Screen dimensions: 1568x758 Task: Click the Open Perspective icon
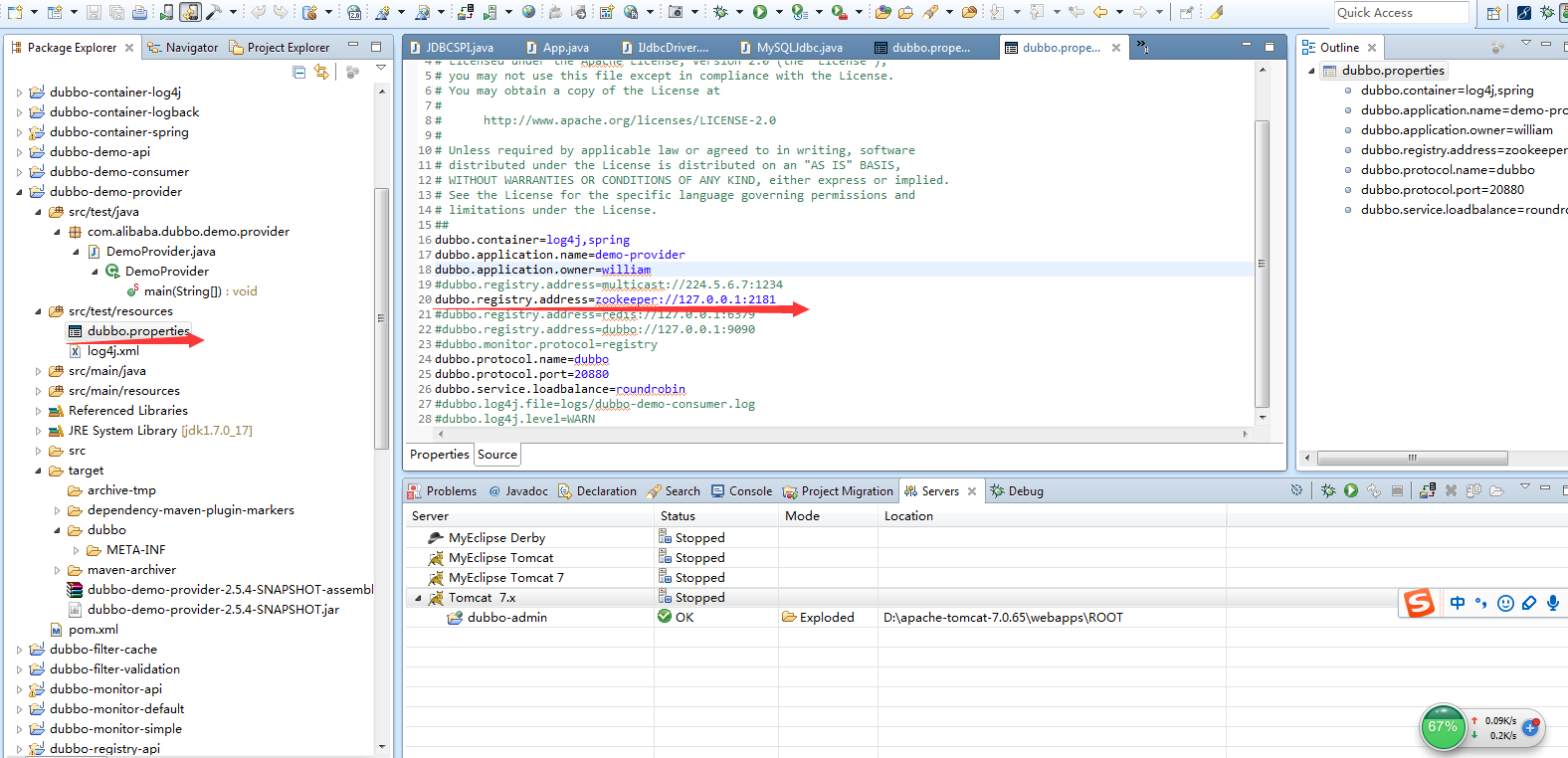(x=1493, y=13)
